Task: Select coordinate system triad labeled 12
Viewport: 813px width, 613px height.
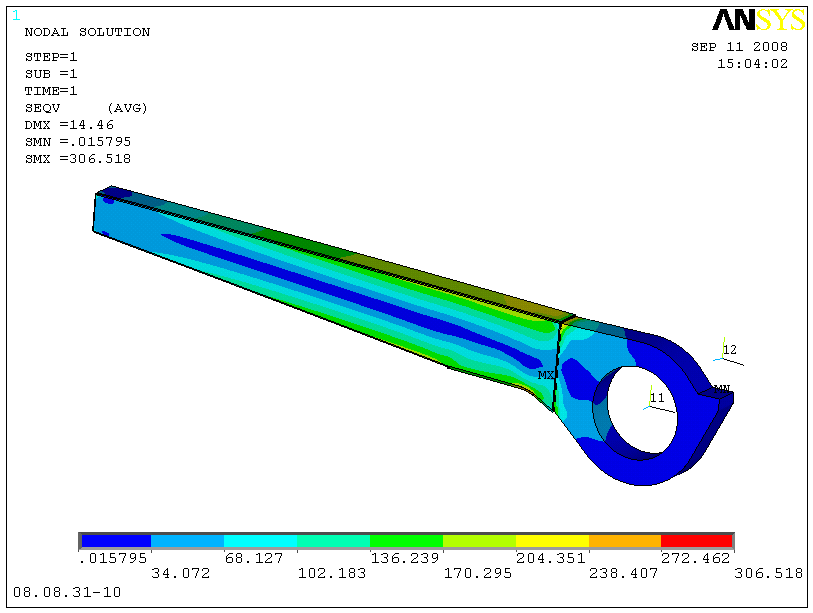Action: 725,351
